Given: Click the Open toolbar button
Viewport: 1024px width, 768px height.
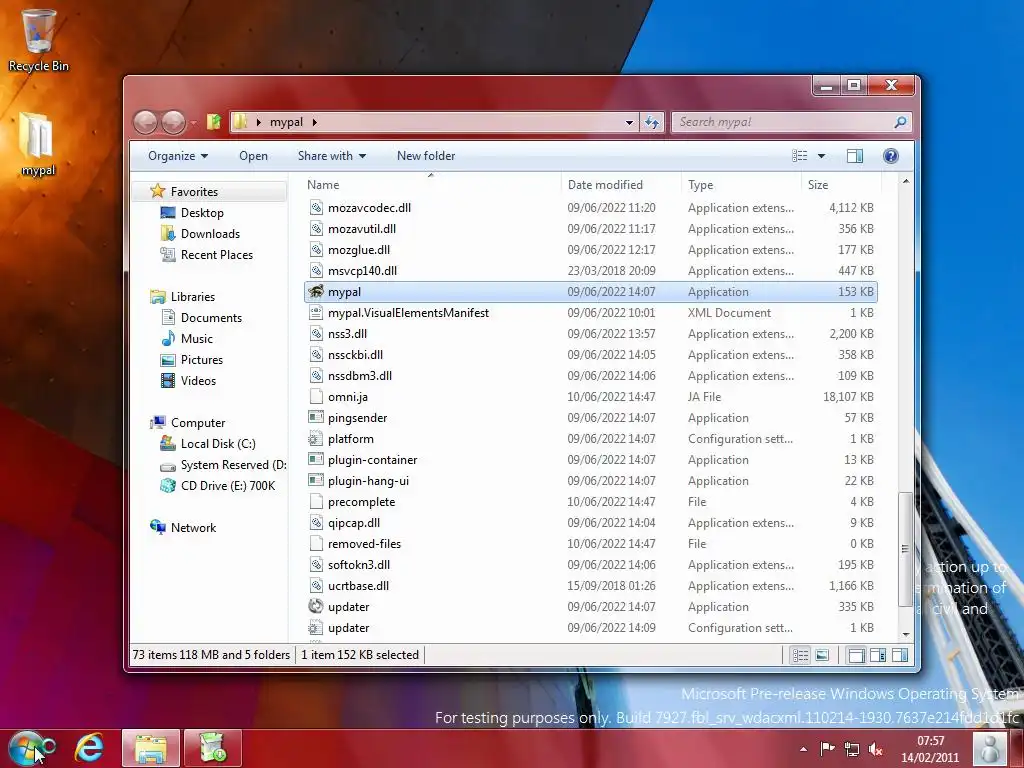Looking at the screenshot, I should [253, 156].
